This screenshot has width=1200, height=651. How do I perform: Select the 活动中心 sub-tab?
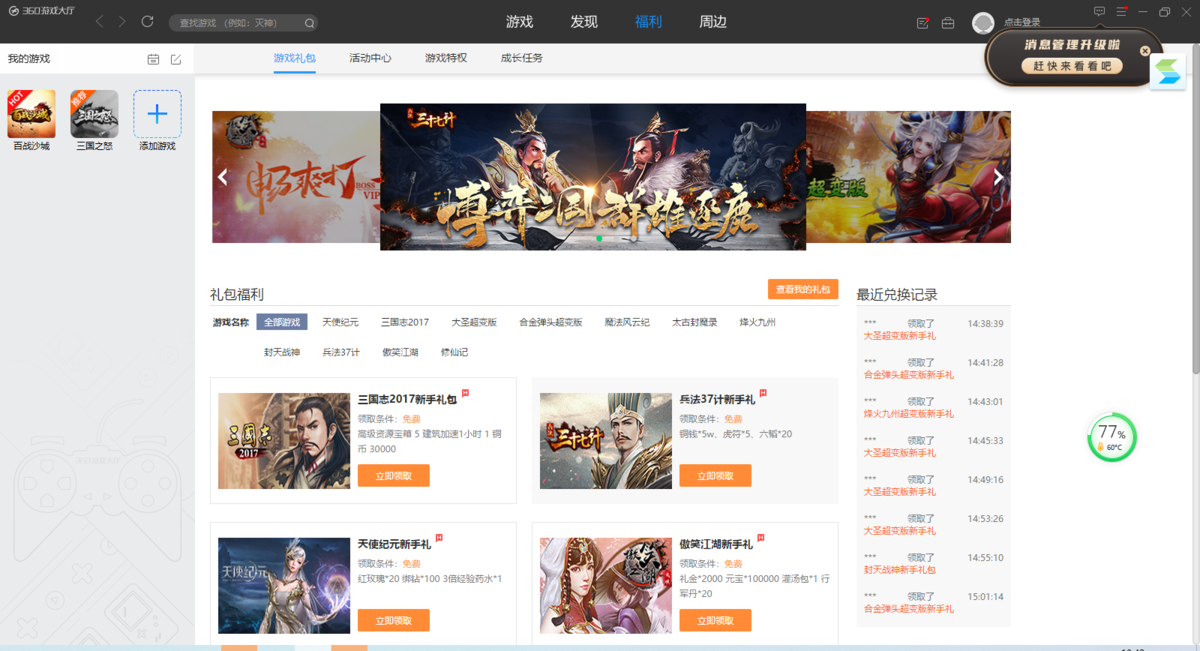(x=370, y=58)
